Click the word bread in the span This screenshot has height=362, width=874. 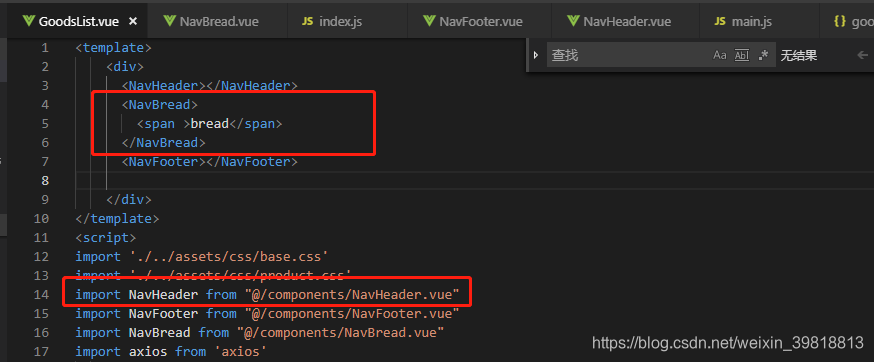210,123
